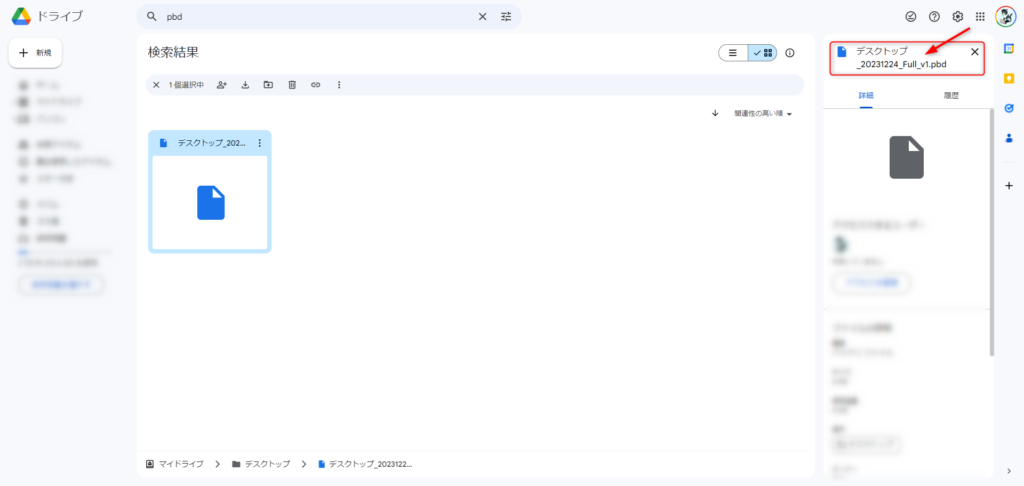Viewport: 1024px width, 486px height.
Task: Delete the selected file with trash icon
Action: coord(292,85)
